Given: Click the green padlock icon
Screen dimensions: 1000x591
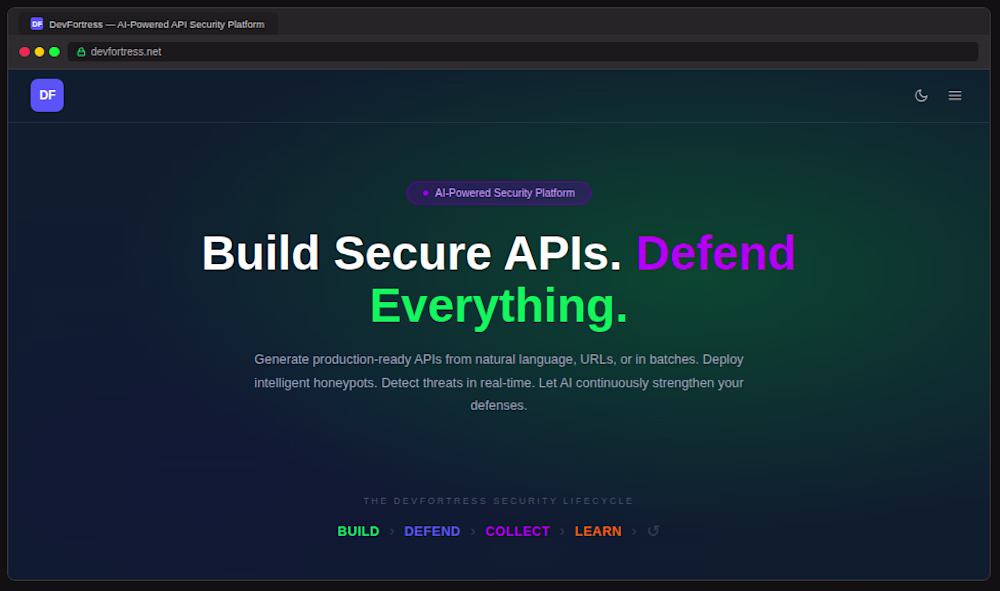Looking at the screenshot, I should point(82,52).
